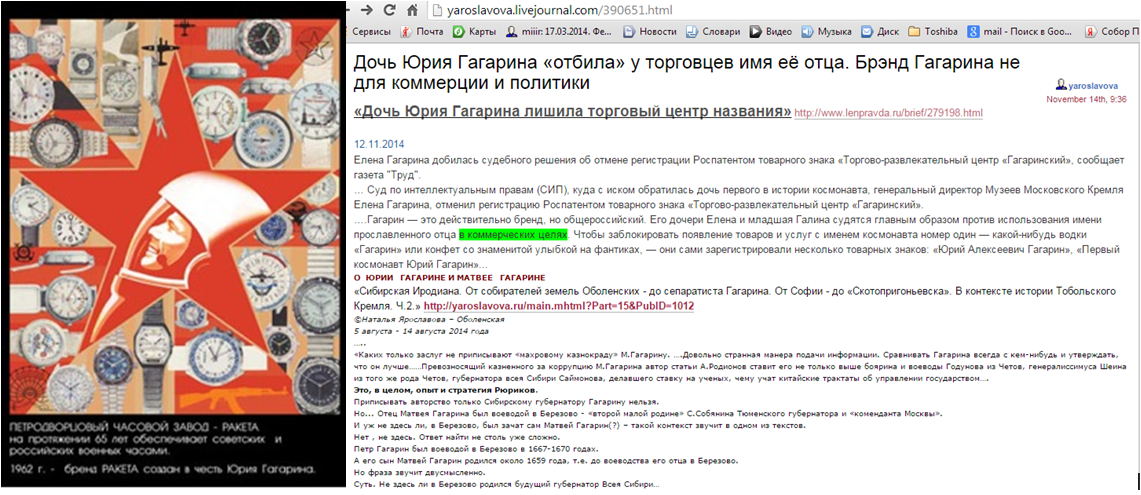
Task: Click the line «5 августа - 14 августа 2014 года»
Action: point(422,330)
